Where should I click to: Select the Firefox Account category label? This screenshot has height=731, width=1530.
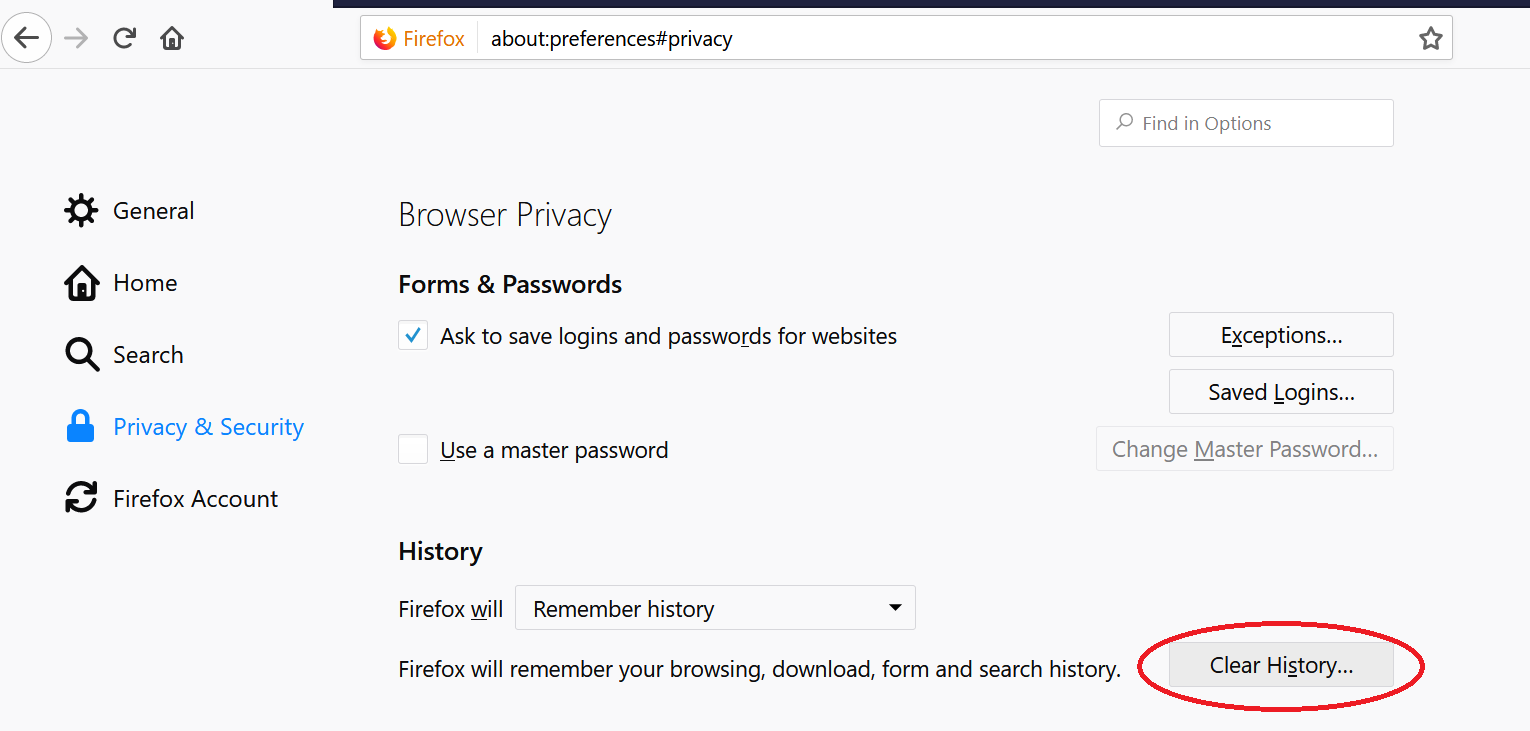point(195,498)
